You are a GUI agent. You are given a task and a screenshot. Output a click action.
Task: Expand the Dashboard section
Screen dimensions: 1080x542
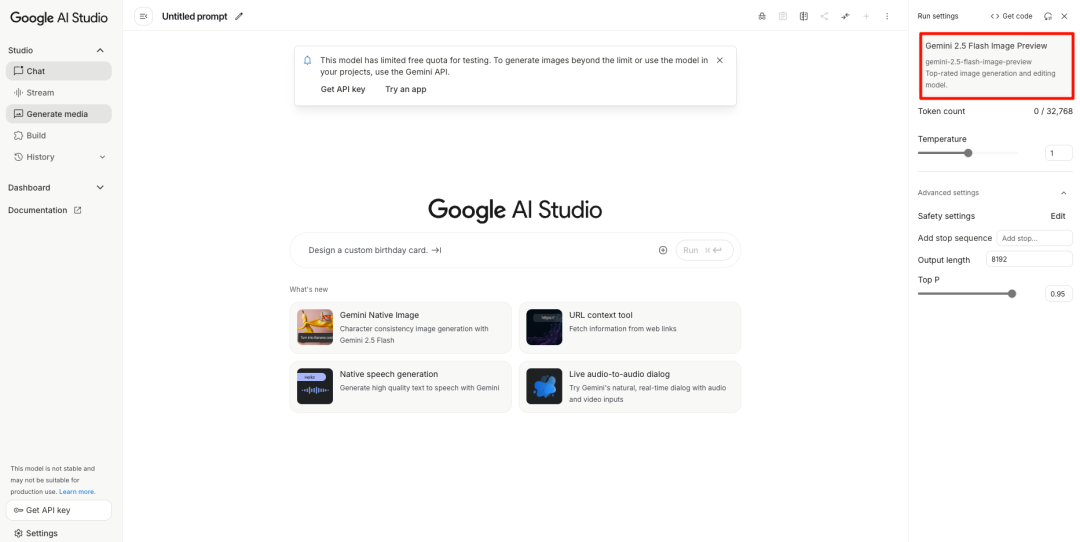[x=100, y=187]
